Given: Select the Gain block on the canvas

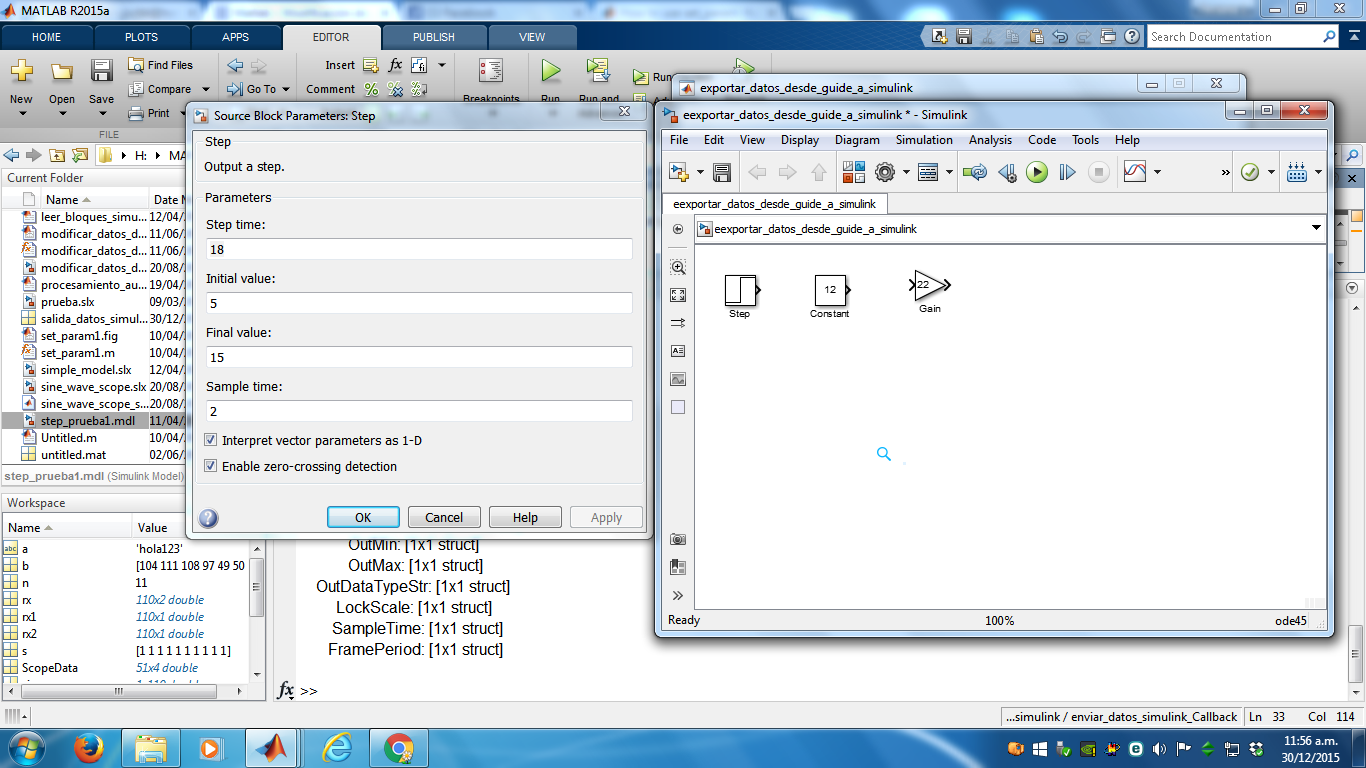Looking at the screenshot, I should [x=929, y=285].
